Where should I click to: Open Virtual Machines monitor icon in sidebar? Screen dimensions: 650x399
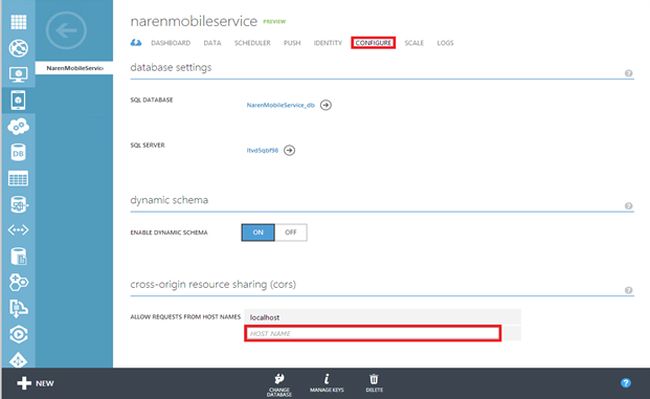tap(18, 75)
